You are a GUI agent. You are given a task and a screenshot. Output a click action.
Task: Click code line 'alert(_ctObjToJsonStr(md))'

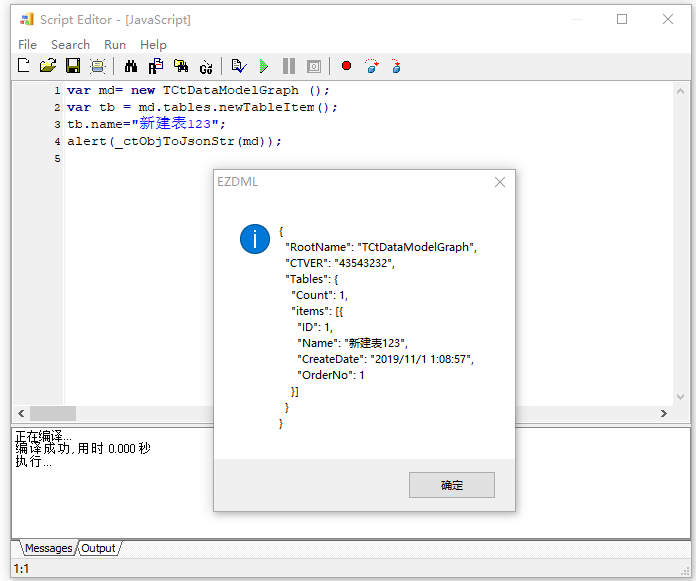pos(174,142)
